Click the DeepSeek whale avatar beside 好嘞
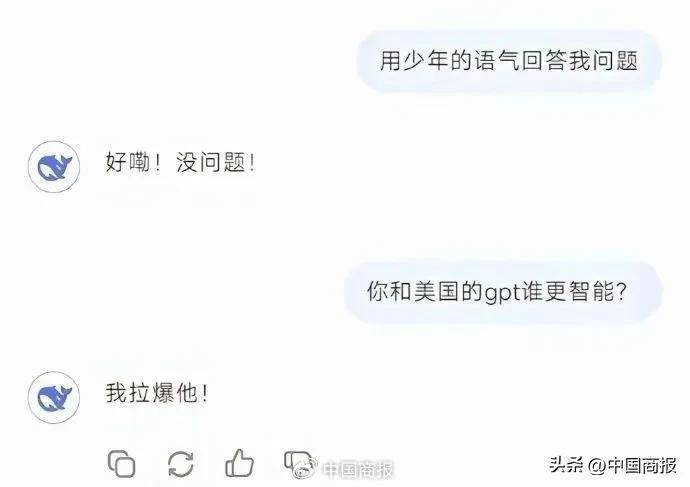 tap(54, 167)
